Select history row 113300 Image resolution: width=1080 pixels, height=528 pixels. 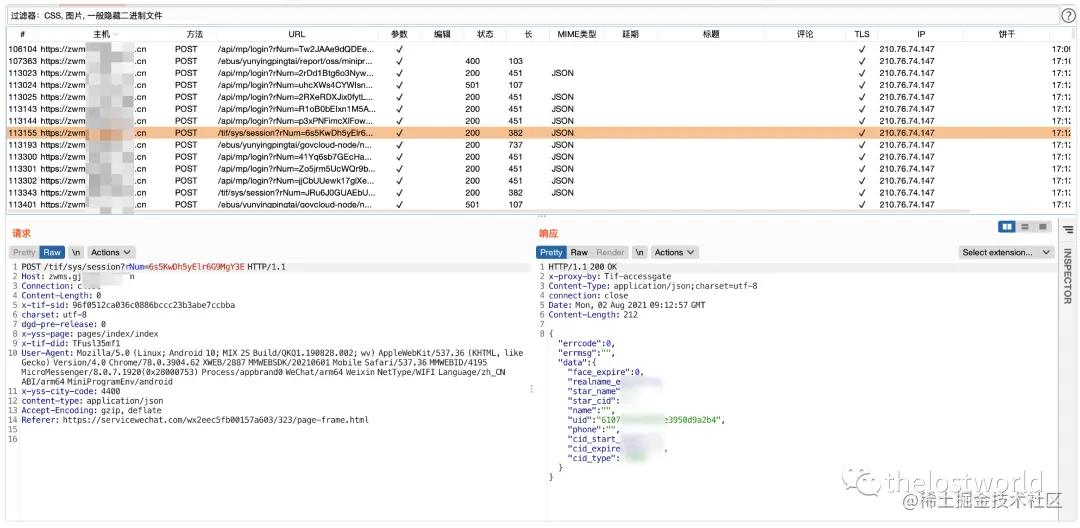point(539,157)
